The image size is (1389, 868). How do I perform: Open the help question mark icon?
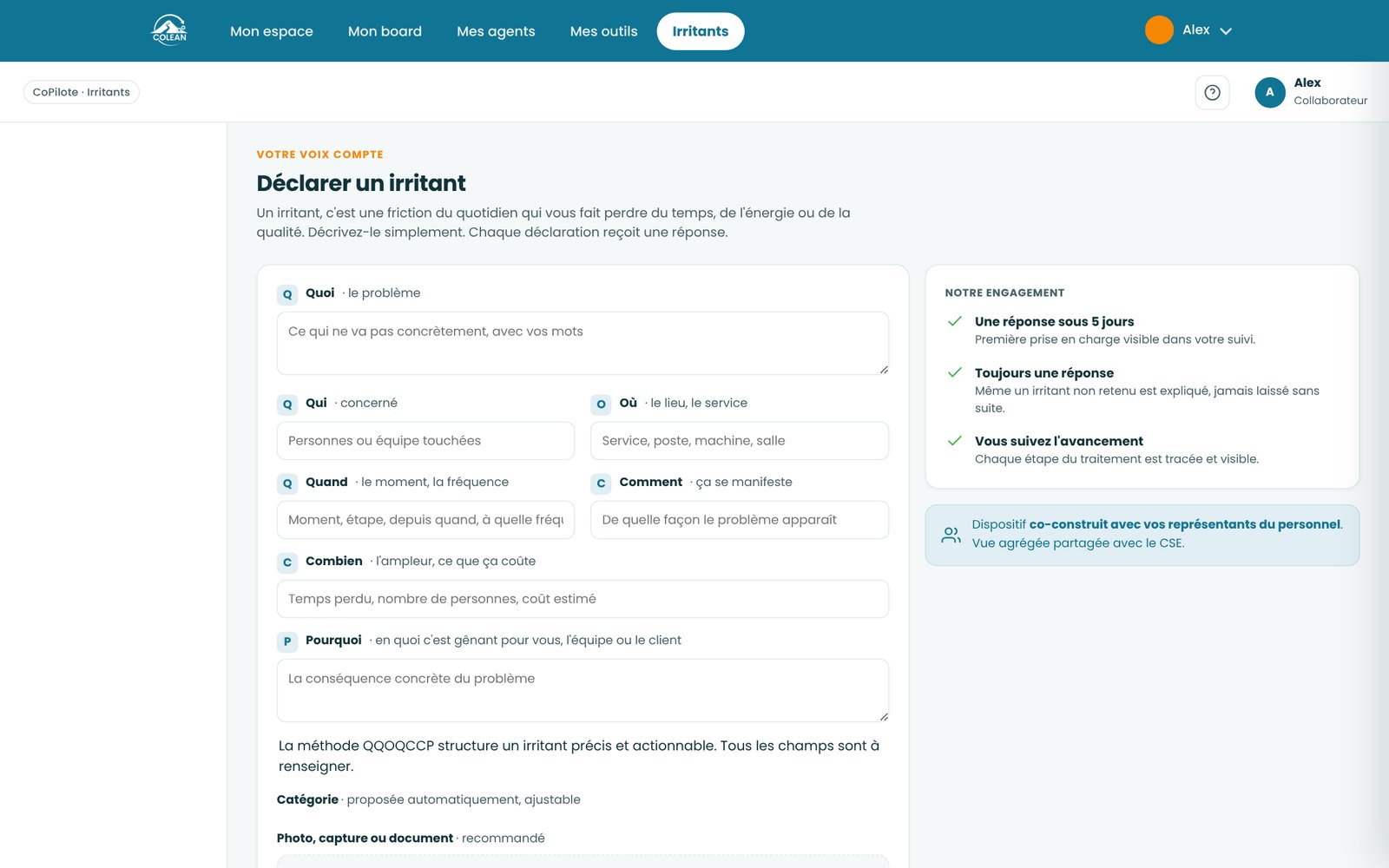(1212, 92)
